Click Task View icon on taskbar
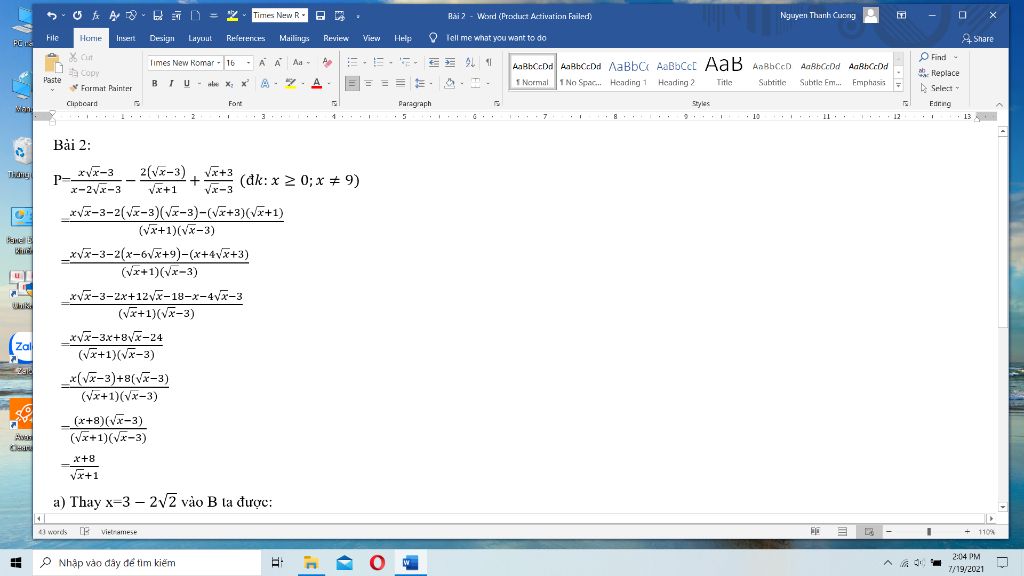Image resolution: width=1024 pixels, height=576 pixels. (277, 562)
